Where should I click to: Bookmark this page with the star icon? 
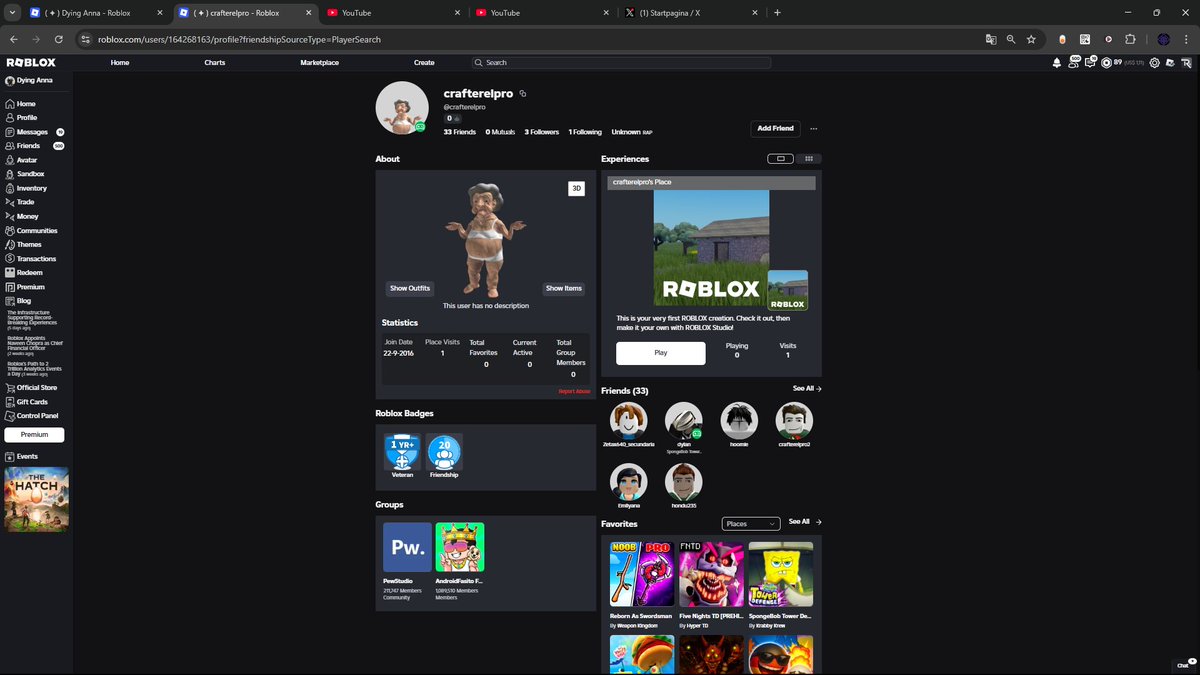[1031, 39]
